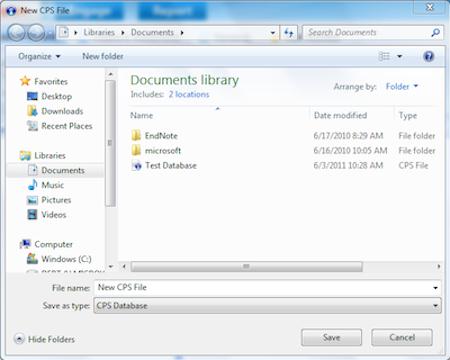Screen dimensions: 450x360
Task: Click the Documents library icon in sidebar
Action: [33, 170]
